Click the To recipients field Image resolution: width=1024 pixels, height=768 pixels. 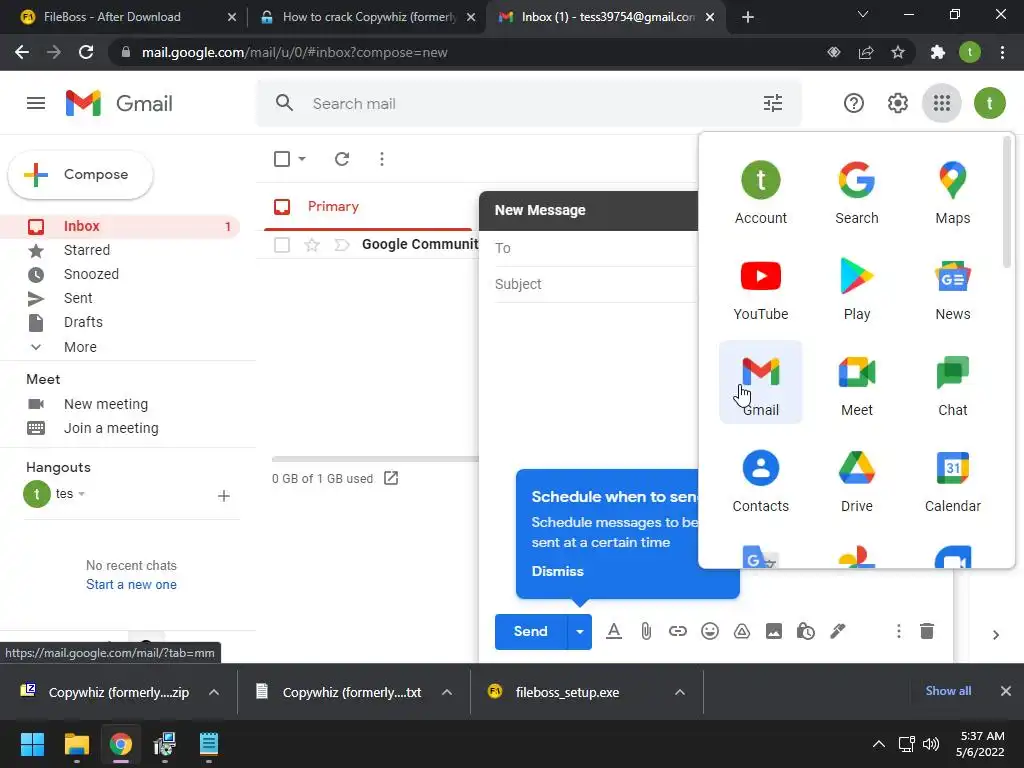(x=596, y=248)
